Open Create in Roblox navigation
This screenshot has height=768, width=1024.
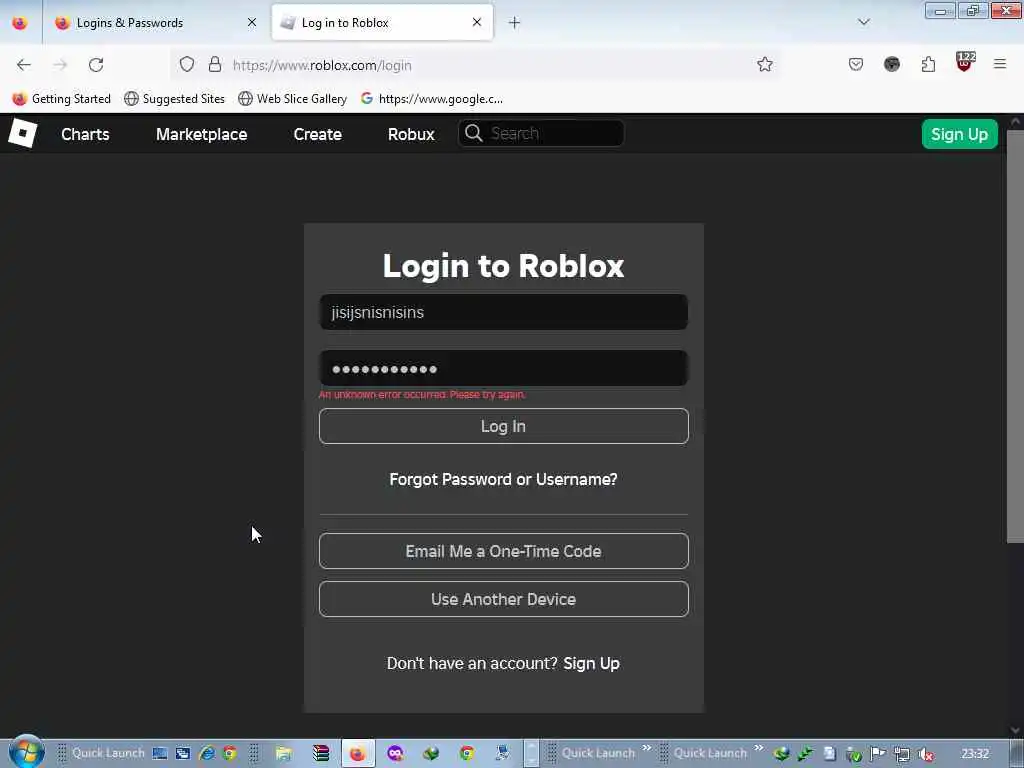[317, 134]
